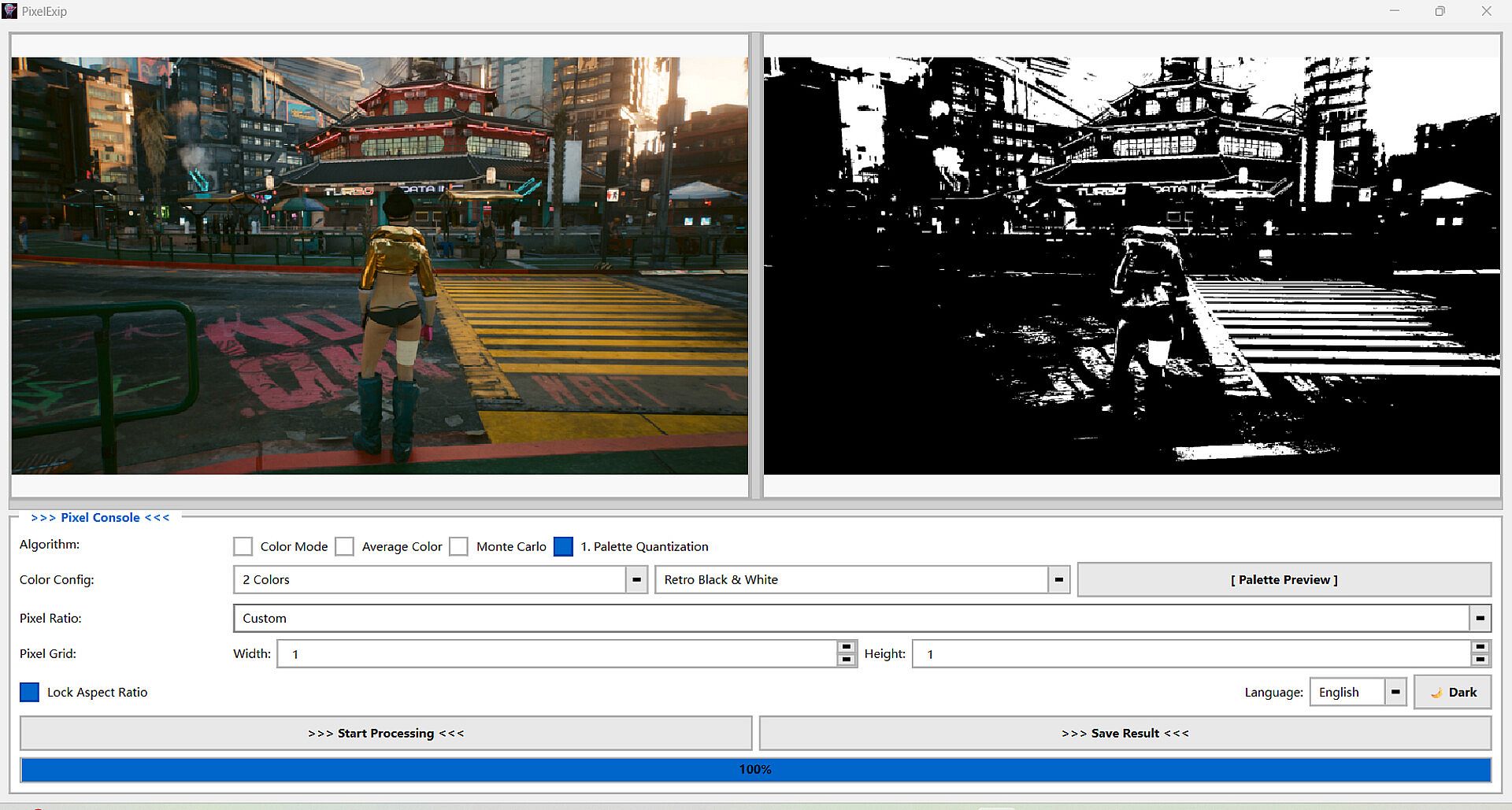Decrease the pixel grid Width value

[847, 660]
